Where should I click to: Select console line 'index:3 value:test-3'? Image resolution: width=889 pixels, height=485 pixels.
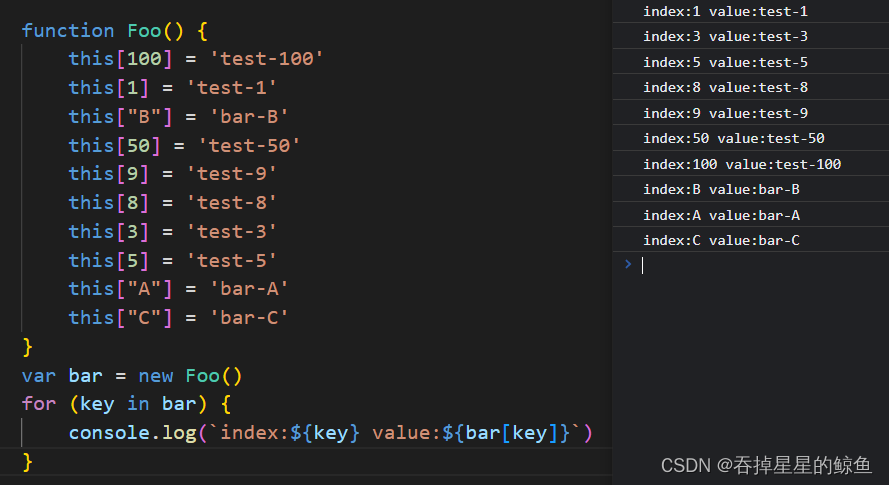[x=725, y=36]
